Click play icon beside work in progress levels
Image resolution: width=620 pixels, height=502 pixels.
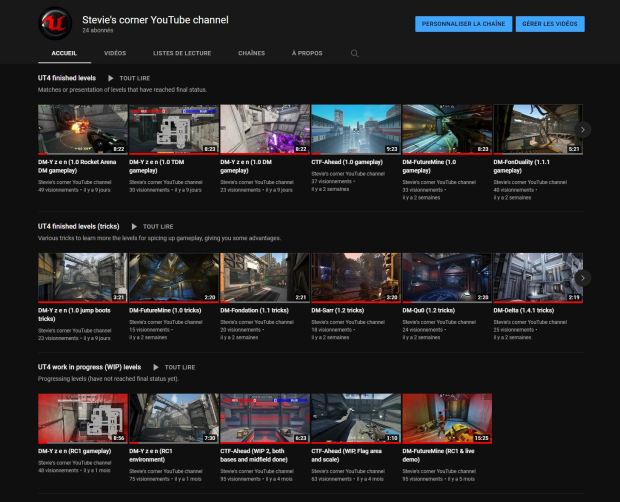point(156,367)
